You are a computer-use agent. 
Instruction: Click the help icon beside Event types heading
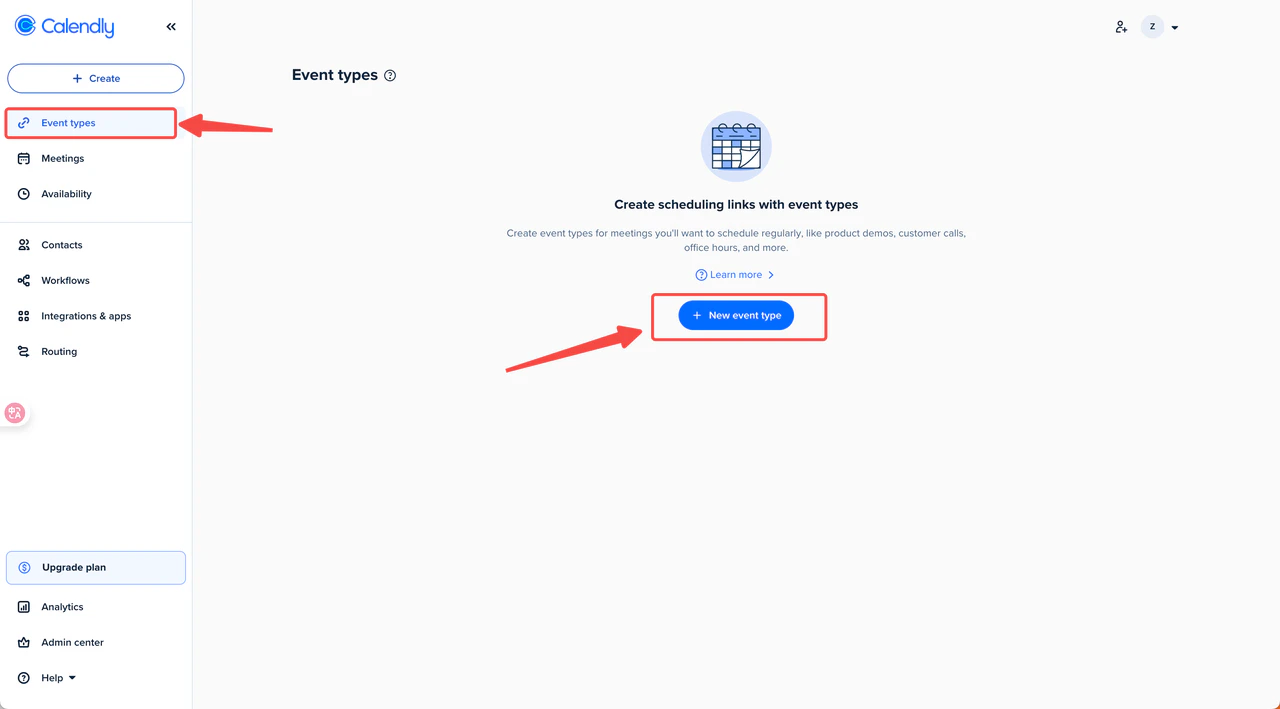point(390,76)
